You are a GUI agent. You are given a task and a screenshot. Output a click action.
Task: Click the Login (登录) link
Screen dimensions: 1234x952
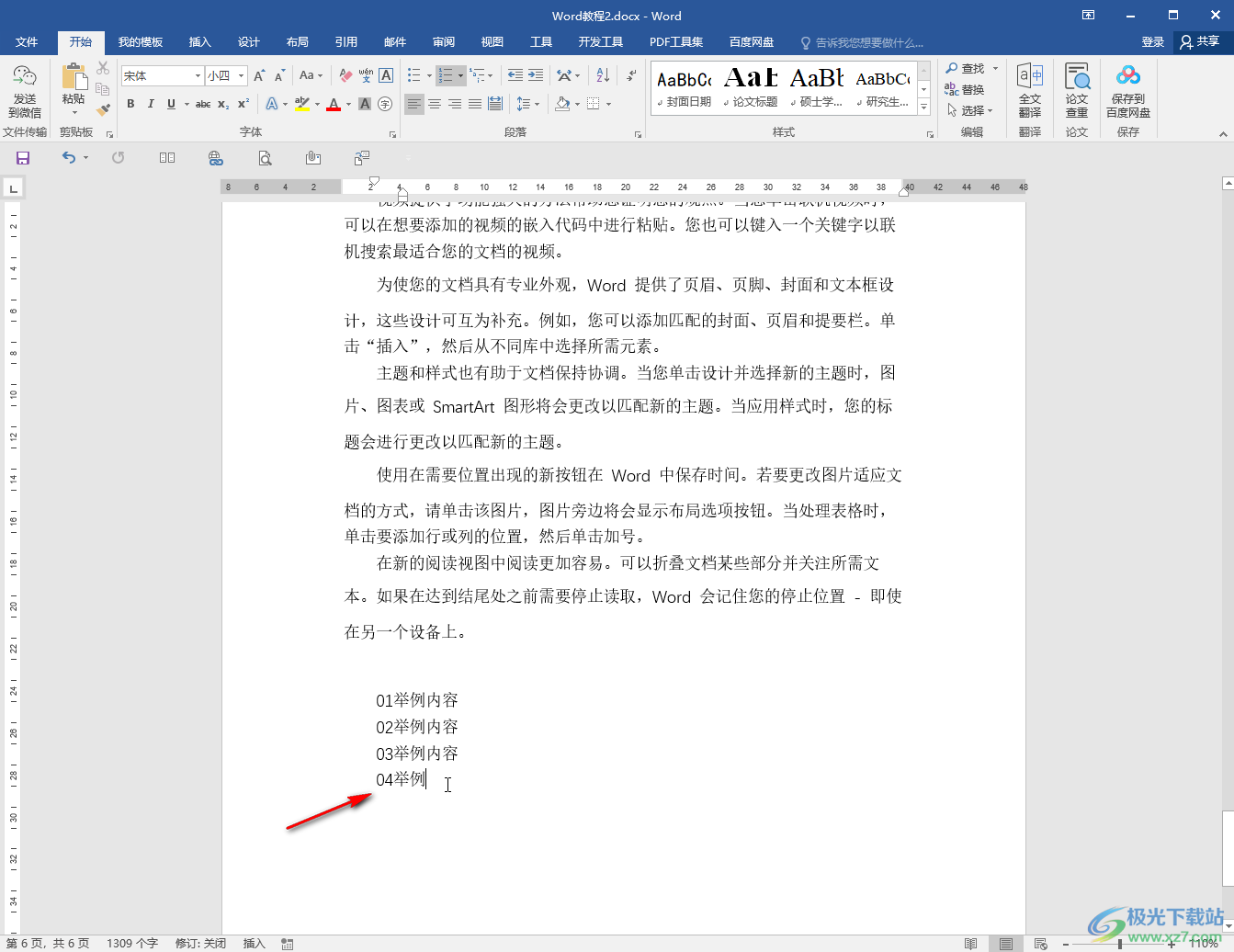point(1152,42)
